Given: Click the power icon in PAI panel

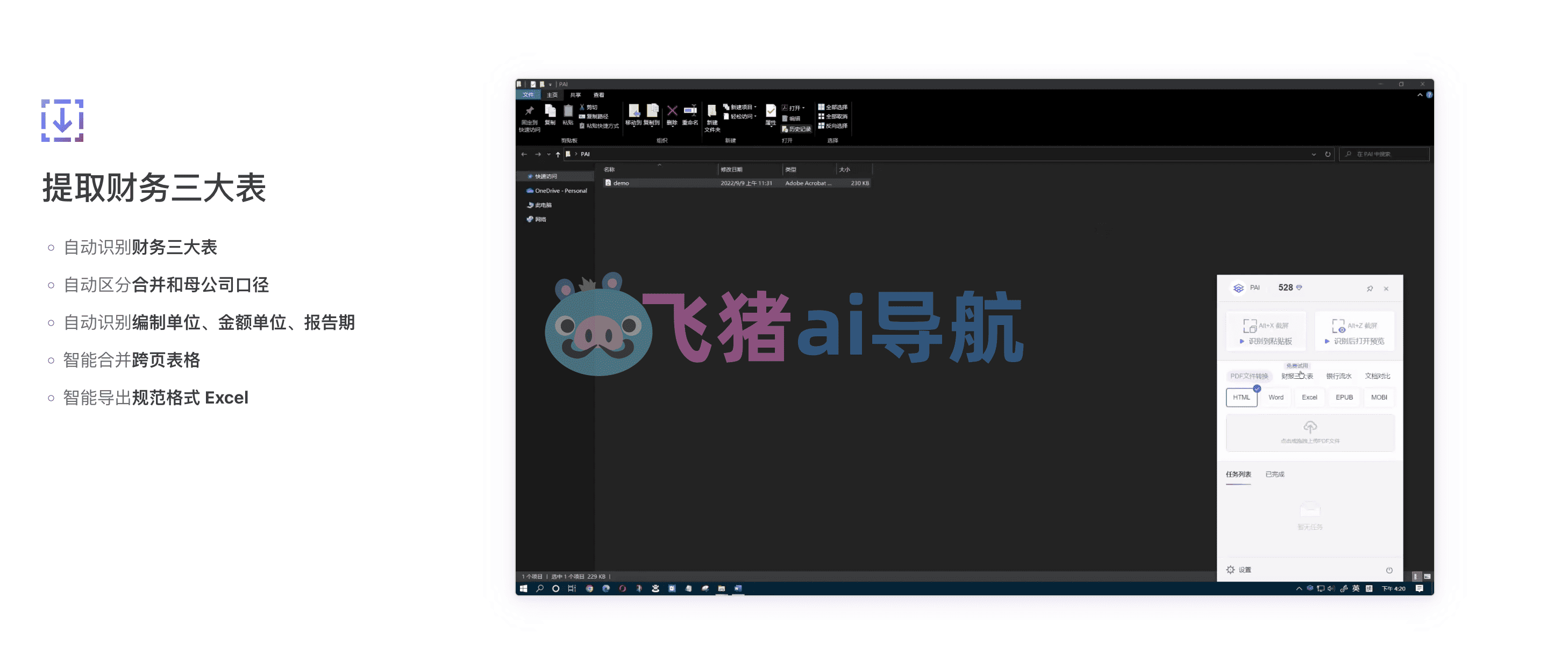Looking at the screenshot, I should coord(1389,570).
